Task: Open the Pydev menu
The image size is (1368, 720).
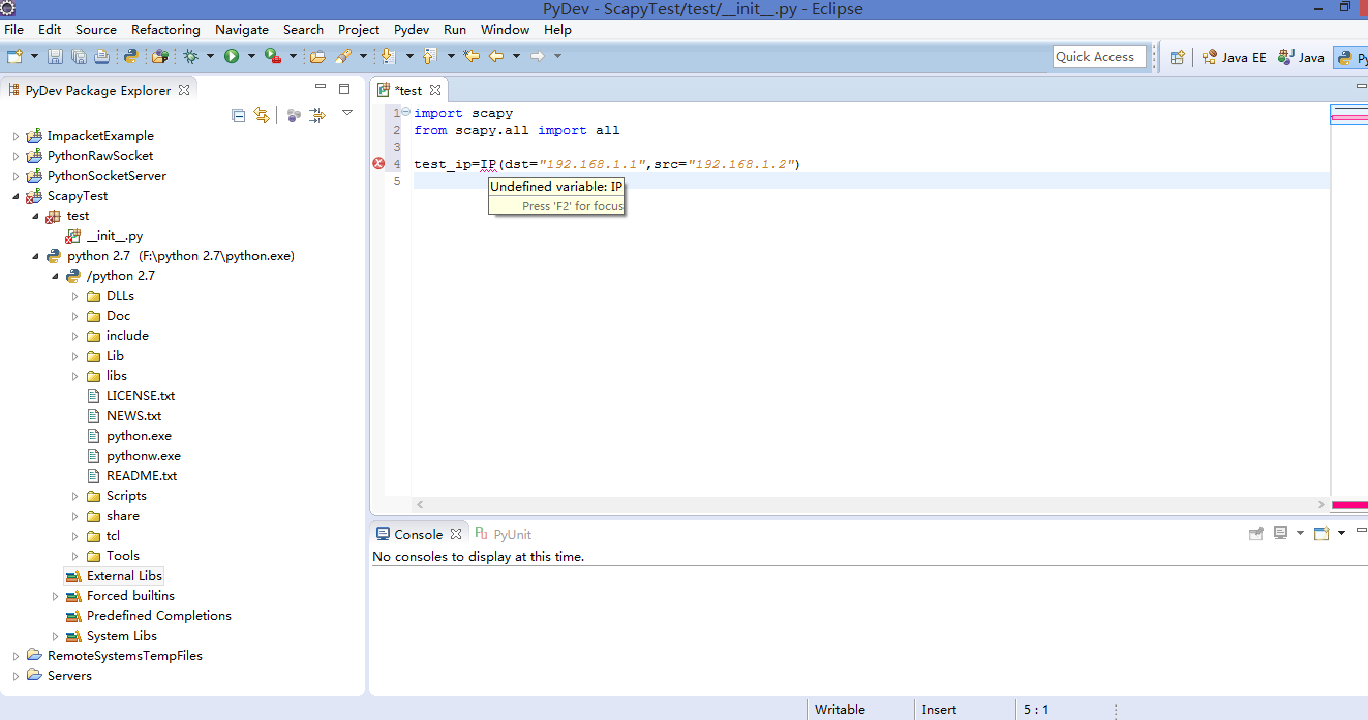Action: click(411, 29)
